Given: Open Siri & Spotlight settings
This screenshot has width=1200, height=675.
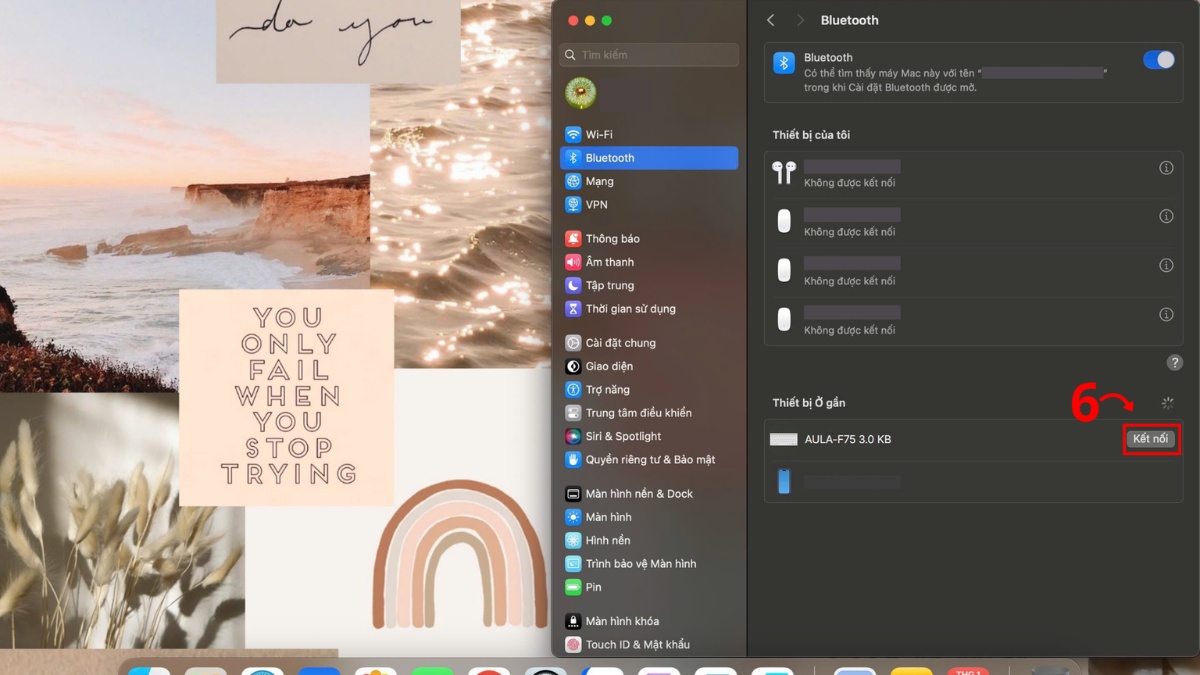Looking at the screenshot, I should point(649,436).
